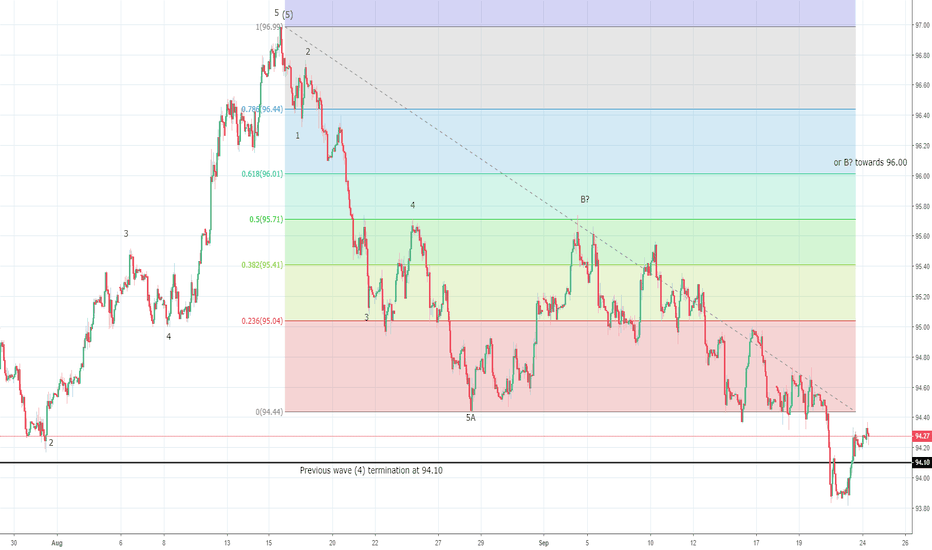
Task: Click the 0(94.44) Fibonacci base label
Action: [x=269, y=411]
